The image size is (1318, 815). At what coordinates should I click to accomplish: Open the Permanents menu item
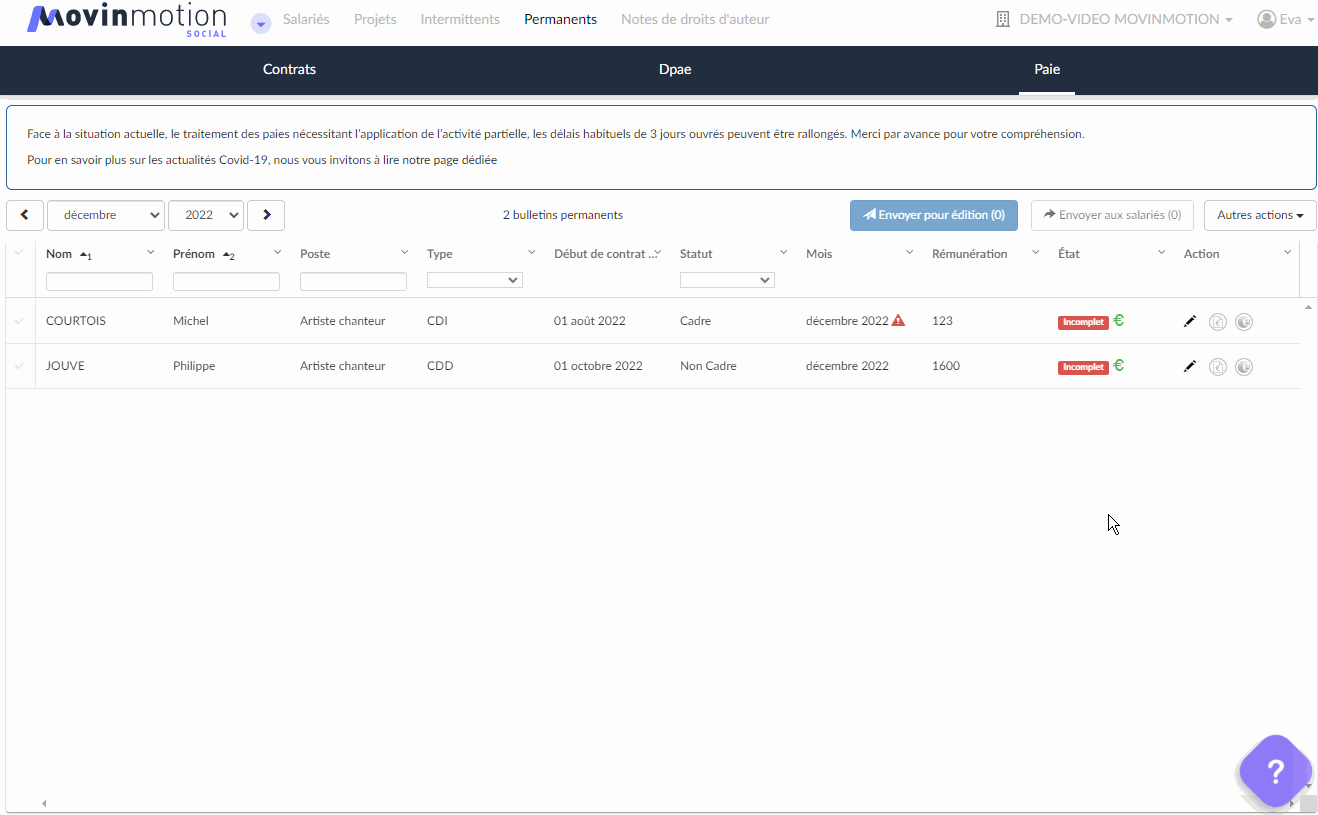[x=560, y=19]
